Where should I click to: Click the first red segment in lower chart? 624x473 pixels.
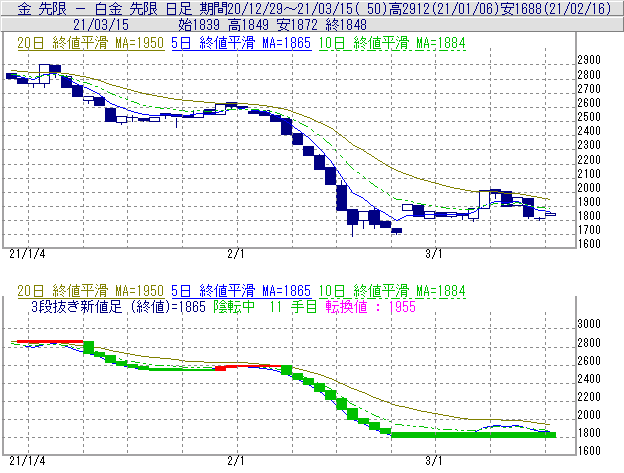tap(50, 341)
